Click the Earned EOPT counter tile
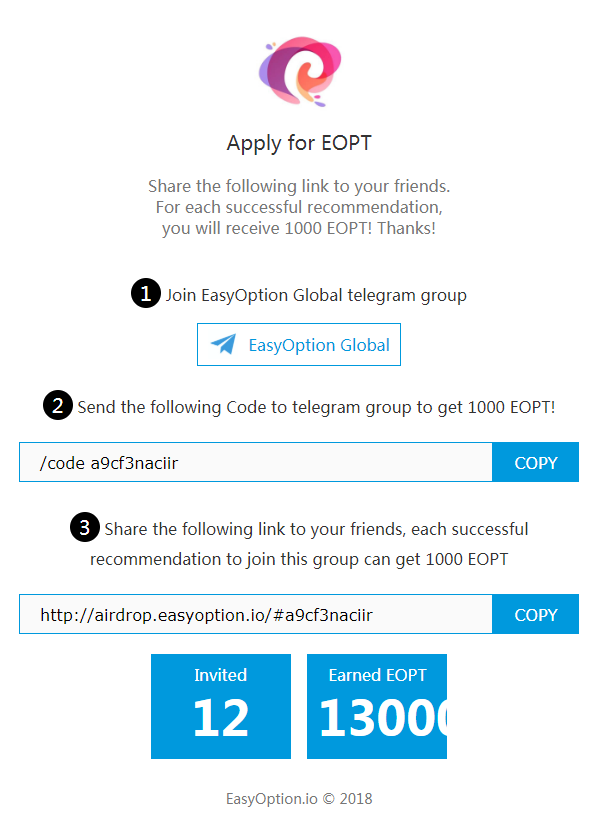Image resolution: width=611 pixels, height=829 pixels. (377, 706)
